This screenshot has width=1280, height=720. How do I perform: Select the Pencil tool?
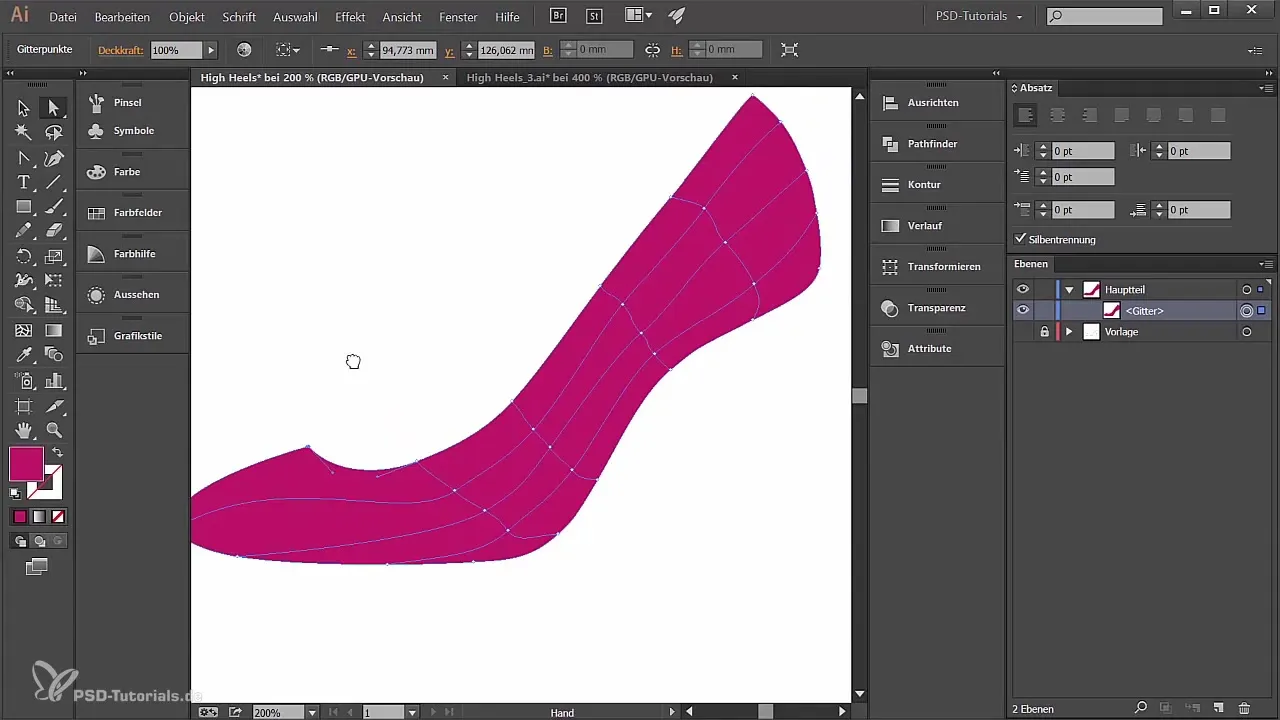click(23, 231)
